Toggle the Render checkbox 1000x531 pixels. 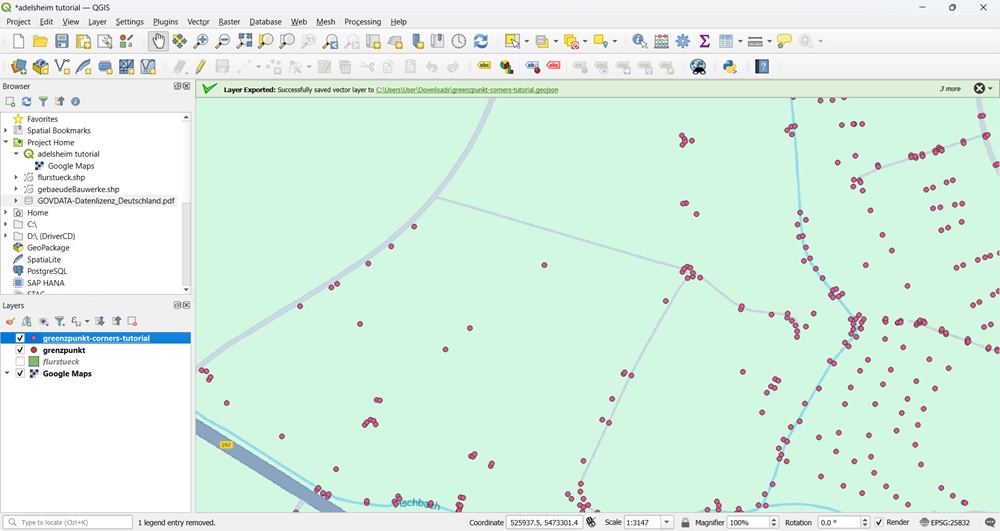[x=880, y=522]
